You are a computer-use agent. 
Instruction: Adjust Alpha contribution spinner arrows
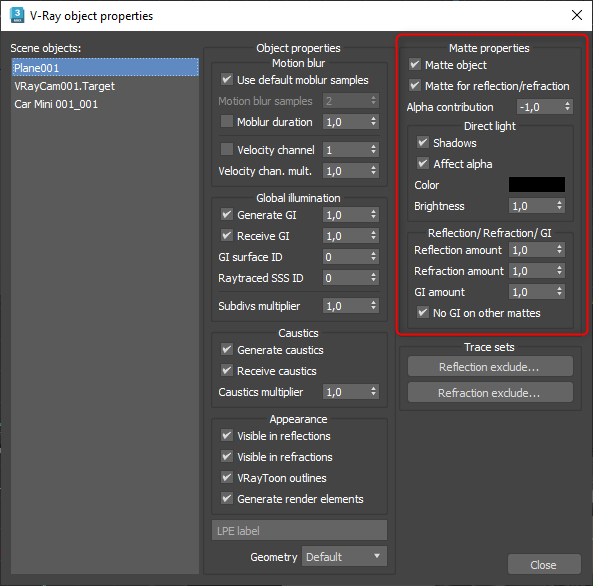[567, 107]
